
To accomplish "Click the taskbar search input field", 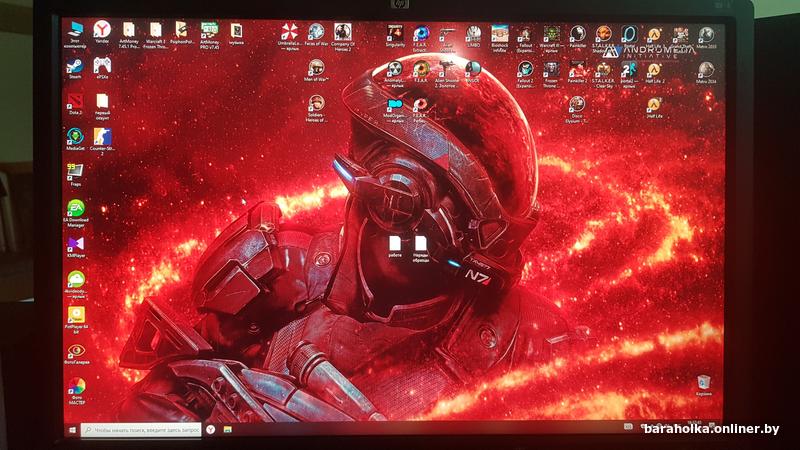I will coord(141,430).
